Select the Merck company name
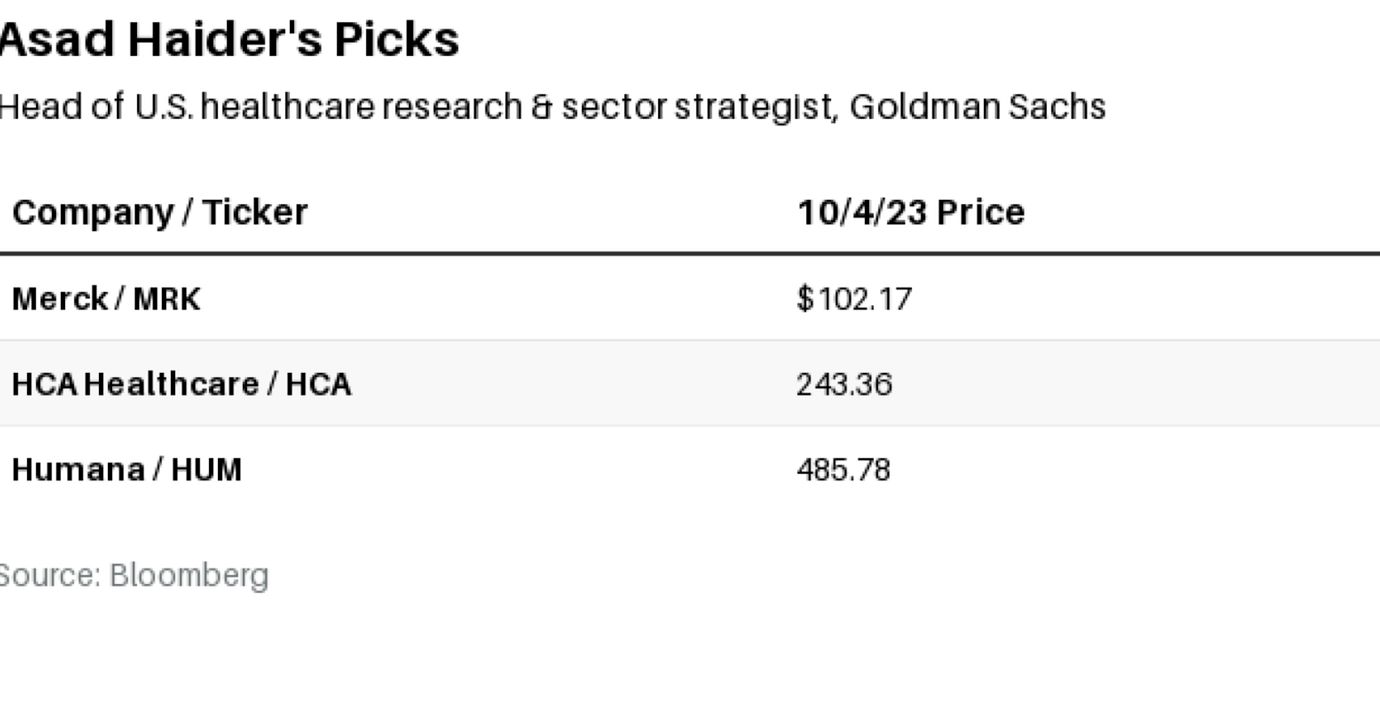 (x=59, y=298)
